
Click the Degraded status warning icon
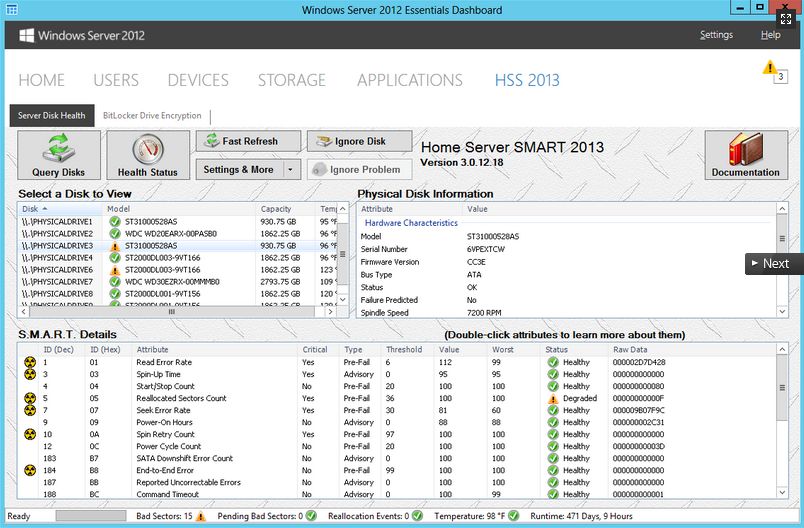[552, 399]
